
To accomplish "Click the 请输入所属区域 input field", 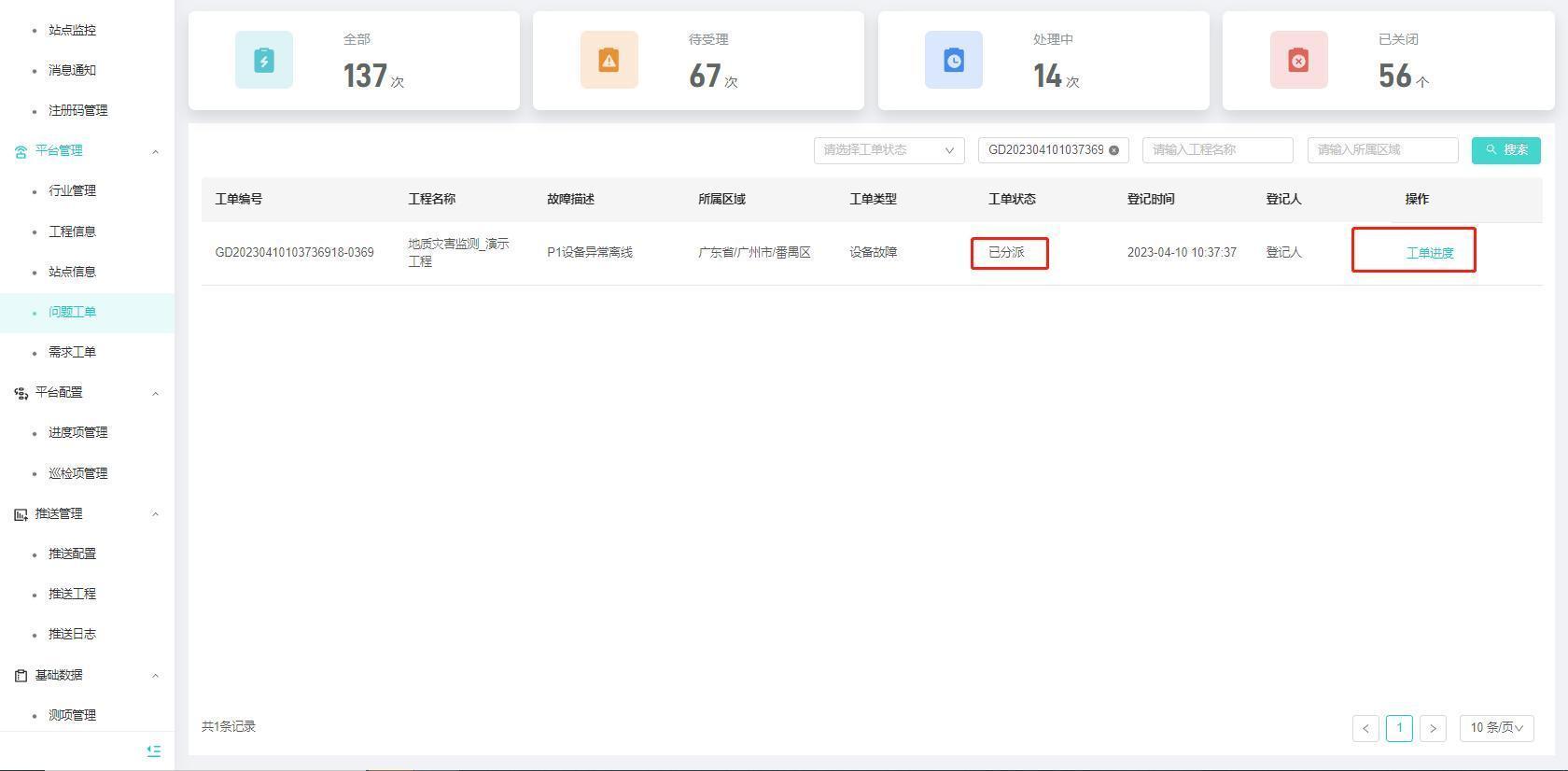I will coord(1382,150).
